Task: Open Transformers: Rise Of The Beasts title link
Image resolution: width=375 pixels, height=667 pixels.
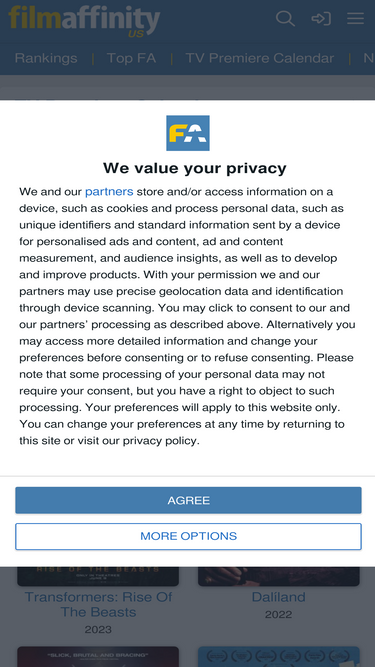Action: click(98, 604)
